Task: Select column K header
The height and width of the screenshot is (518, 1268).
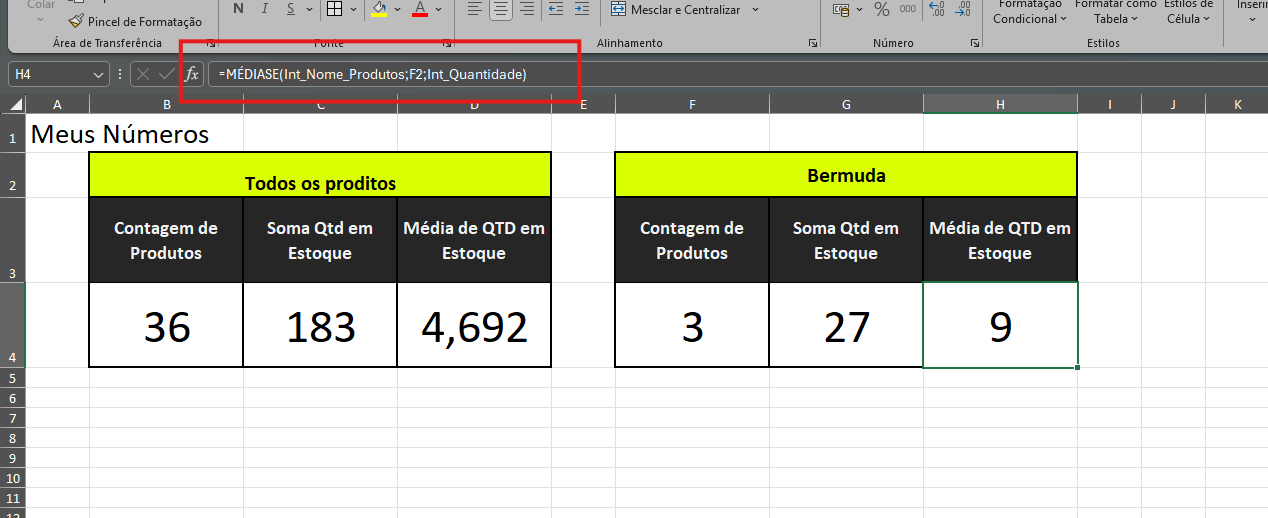Action: point(1237,105)
